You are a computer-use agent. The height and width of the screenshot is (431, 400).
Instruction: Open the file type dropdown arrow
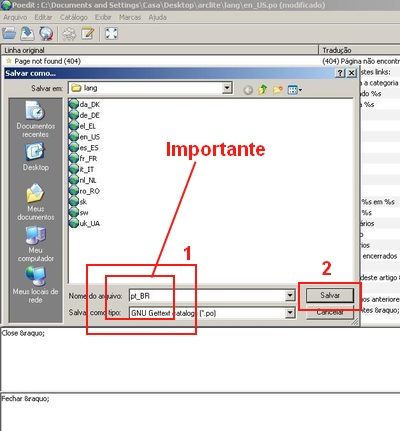pos(290,313)
